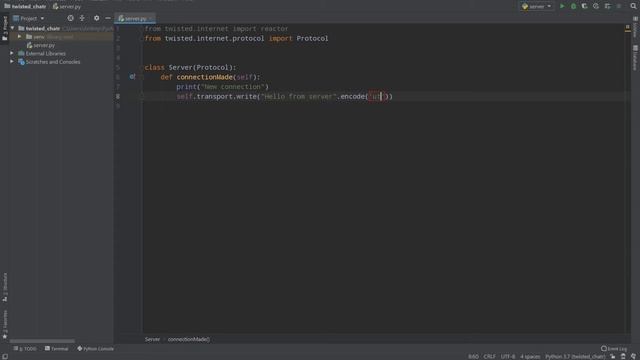640x360 pixels.
Task: Close the server.py editor tab
Action: 151,18
